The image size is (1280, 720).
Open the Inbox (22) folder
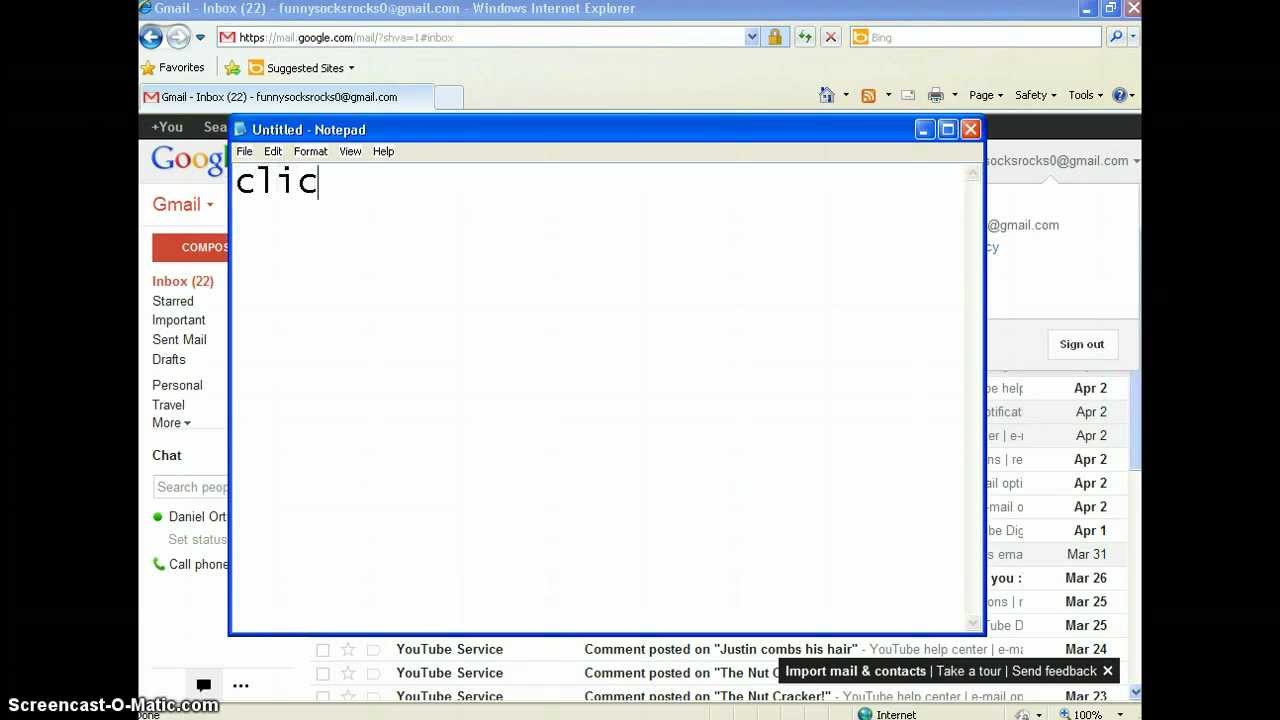183,281
